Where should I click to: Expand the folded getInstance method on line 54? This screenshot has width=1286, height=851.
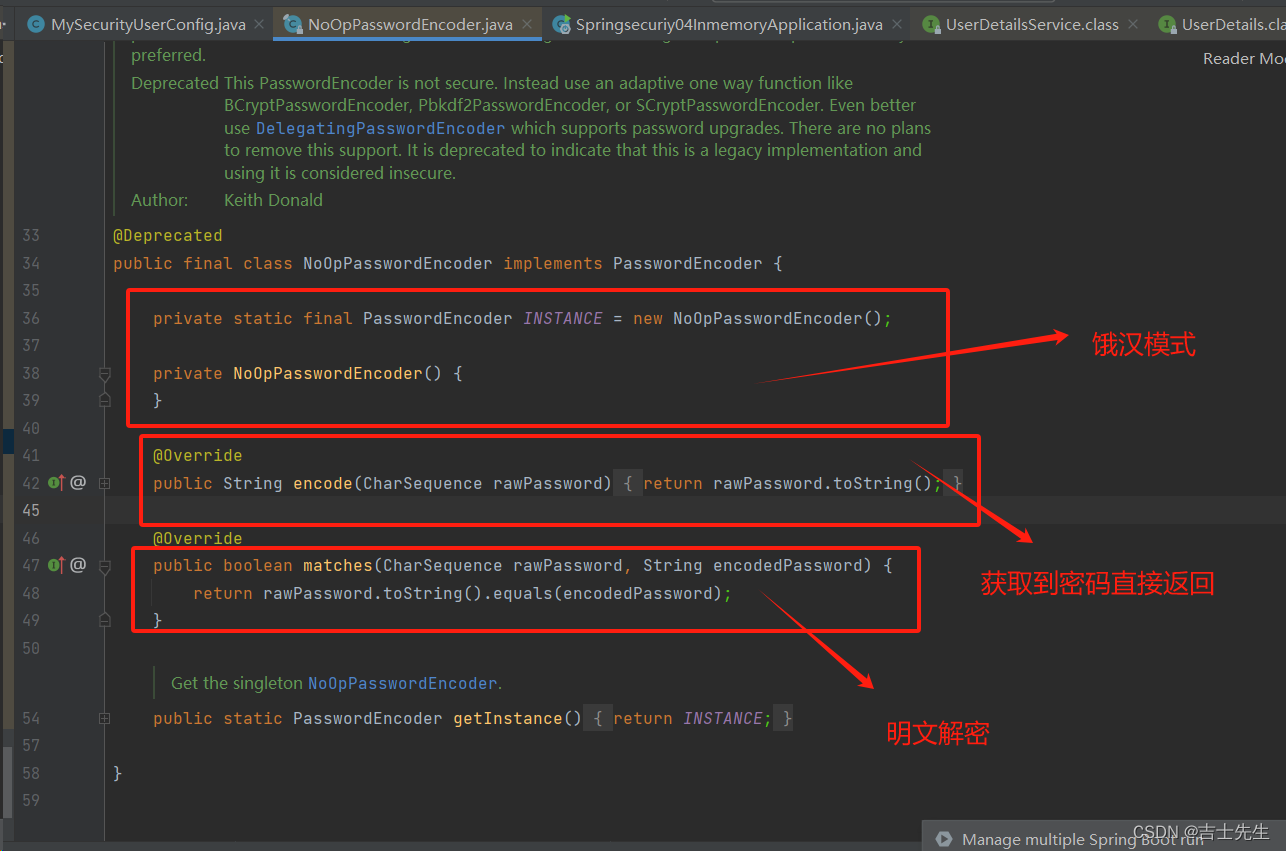click(104, 718)
